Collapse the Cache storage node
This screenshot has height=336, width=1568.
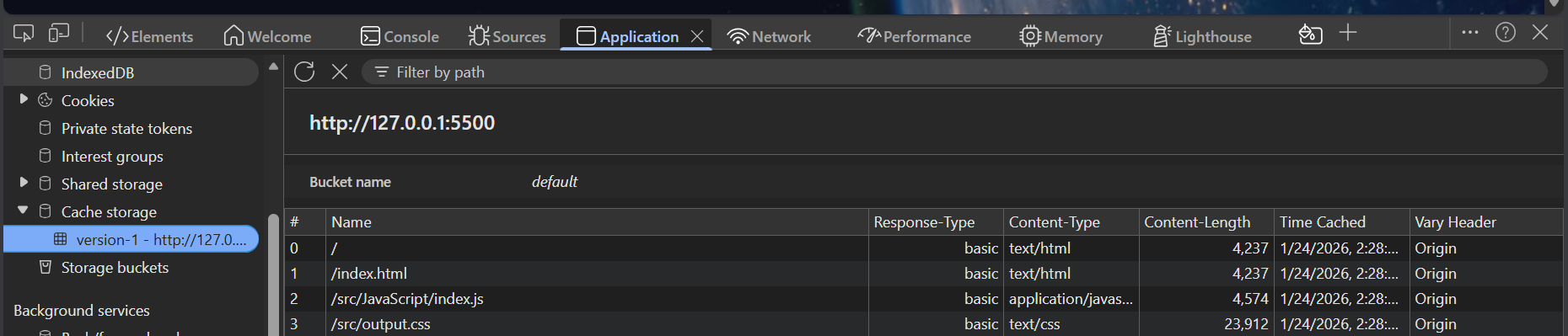coord(23,211)
